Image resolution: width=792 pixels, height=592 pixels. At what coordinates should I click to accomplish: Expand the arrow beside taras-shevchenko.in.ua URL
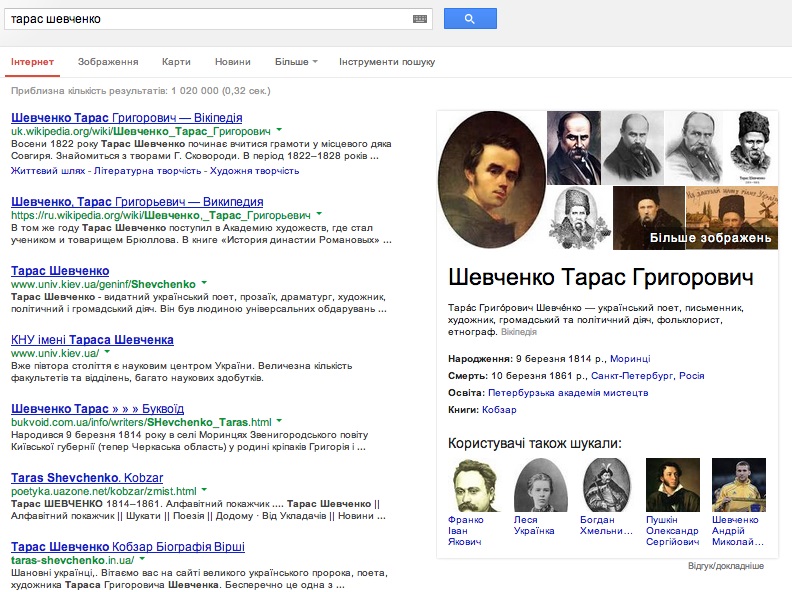click(142, 559)
